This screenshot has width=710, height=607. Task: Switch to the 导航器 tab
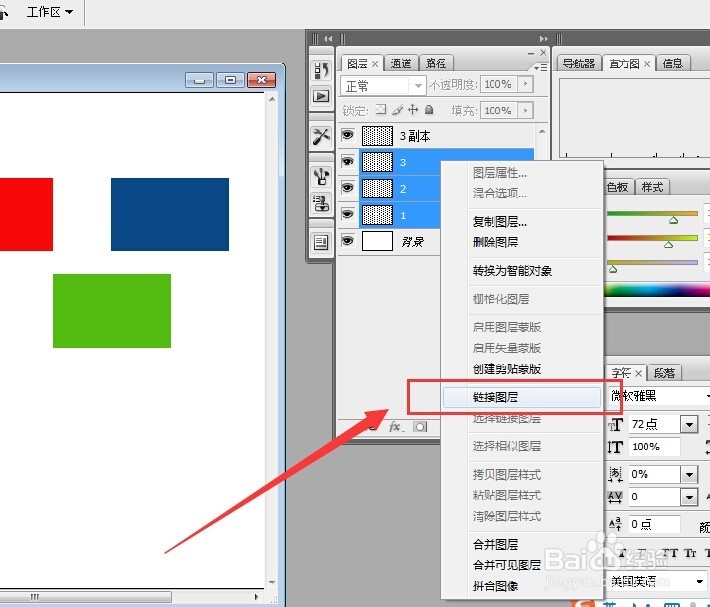click(x=579, y=63)
